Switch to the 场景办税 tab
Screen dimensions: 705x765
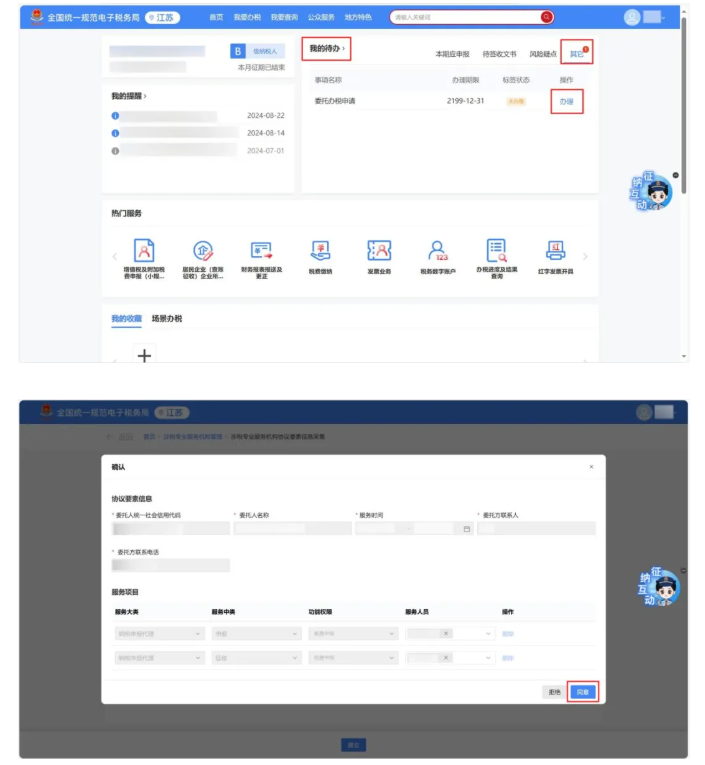click(x=167, y=318)
